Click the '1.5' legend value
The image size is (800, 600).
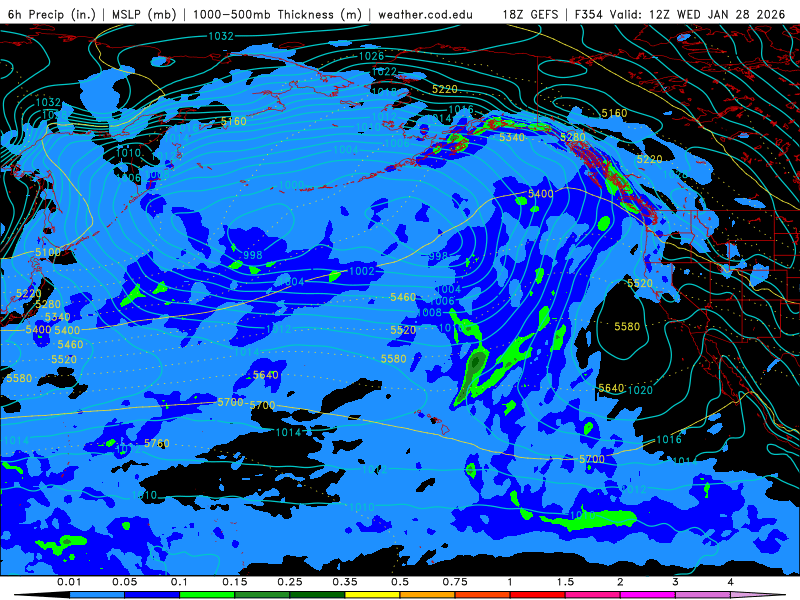coord(565,582)
